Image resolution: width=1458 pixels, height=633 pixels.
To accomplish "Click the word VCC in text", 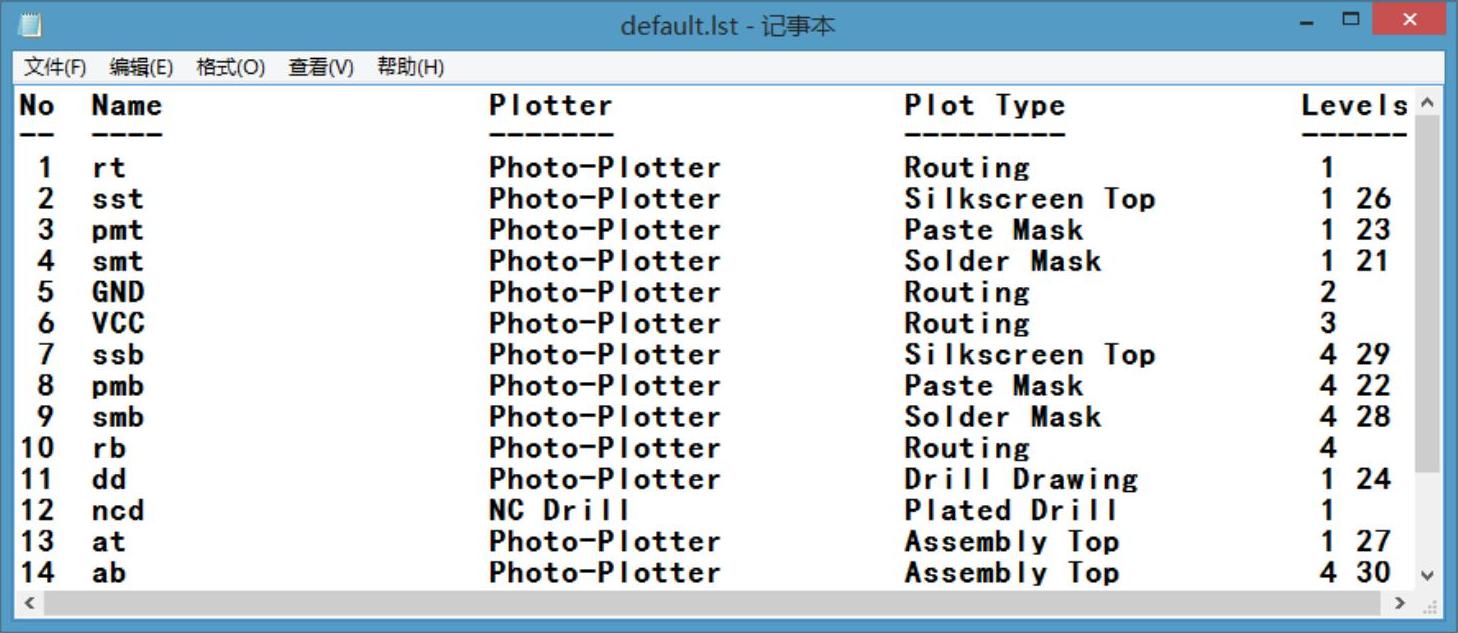I will click(118, 323).
